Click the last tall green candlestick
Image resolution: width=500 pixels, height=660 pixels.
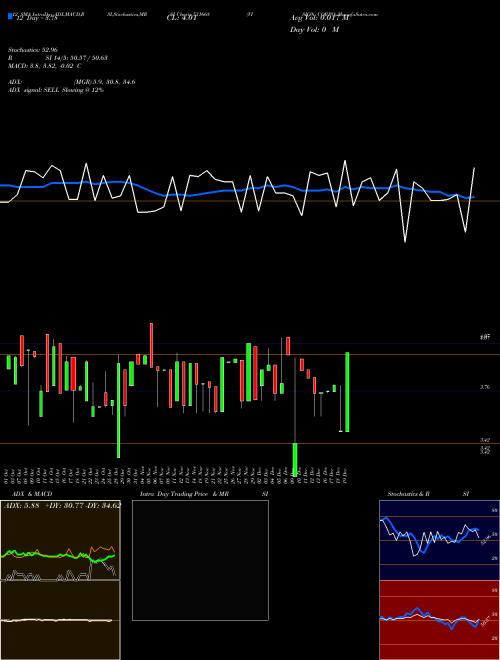click(x=347, y=392)
